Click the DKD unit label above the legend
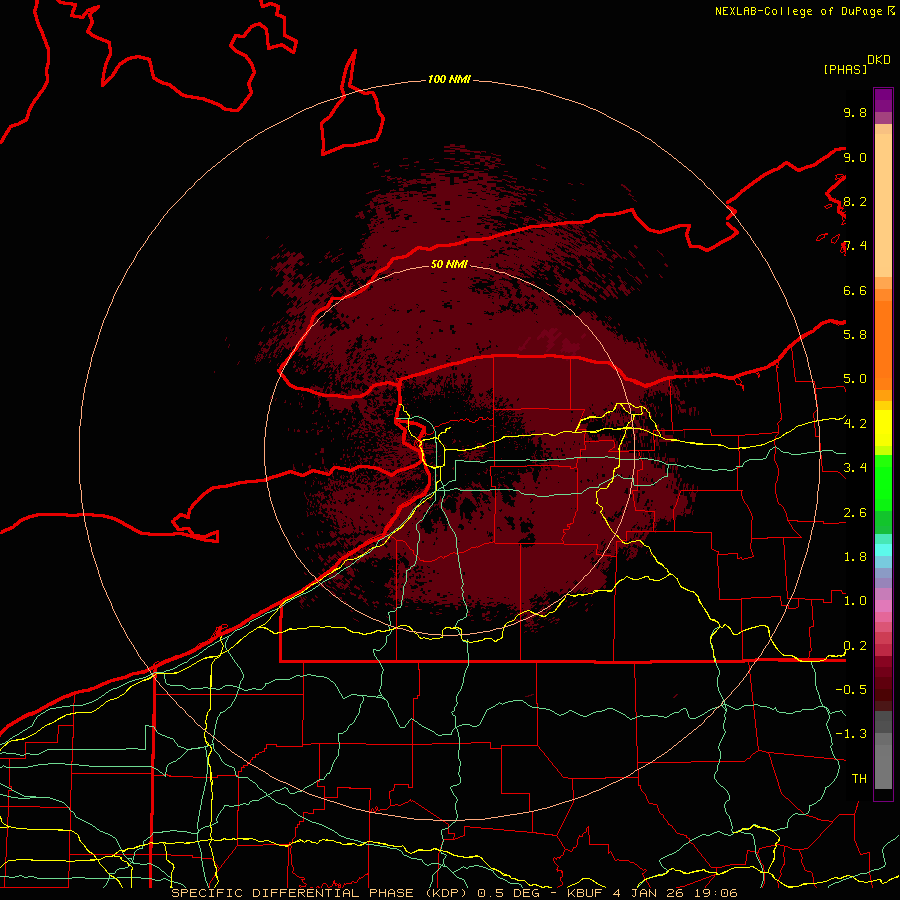Image resolution: width=900 pixels, height=900 pixels. click(x=879, y=60)
